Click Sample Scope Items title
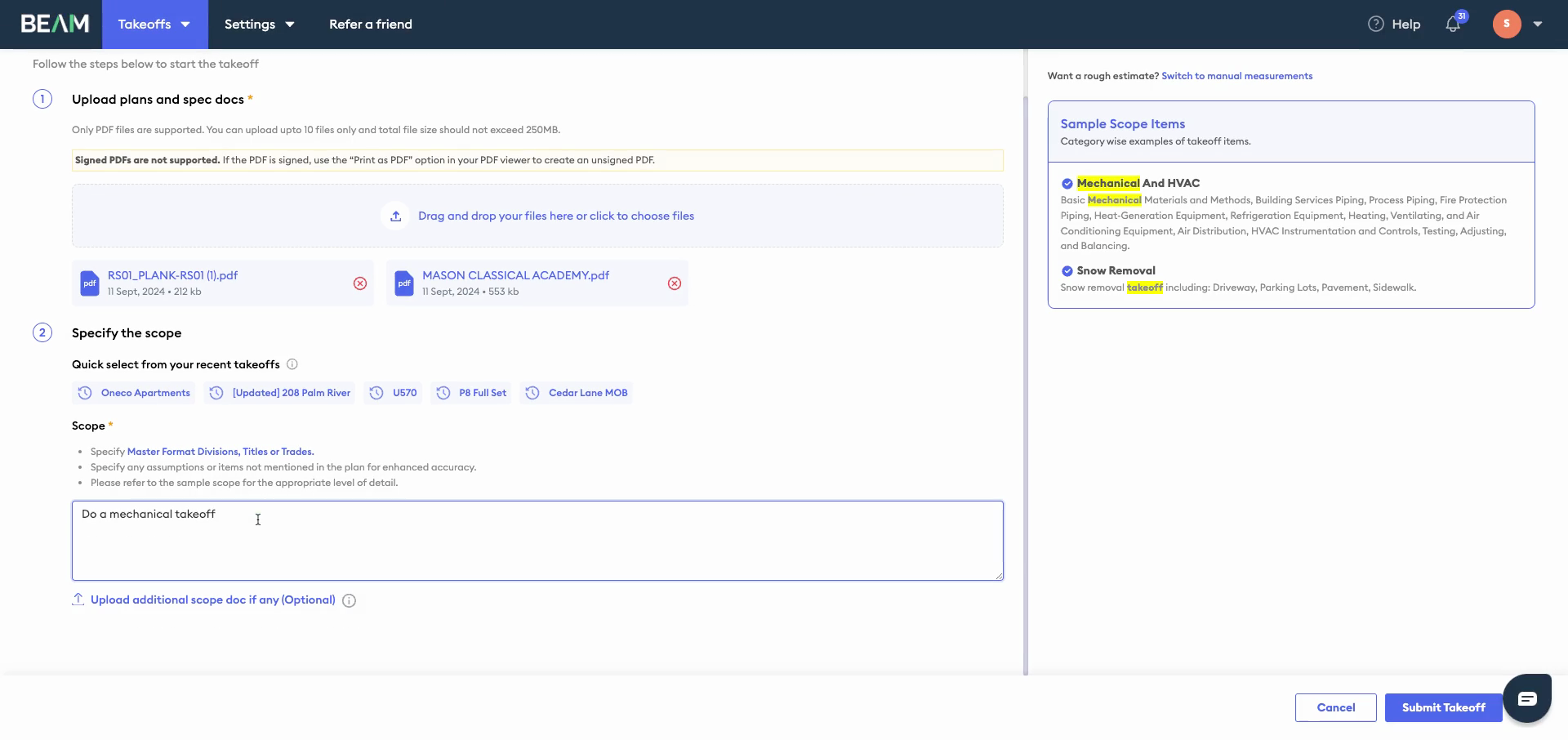The width and height of the screenshot is (1568, 740). (x=1123, y=124)
